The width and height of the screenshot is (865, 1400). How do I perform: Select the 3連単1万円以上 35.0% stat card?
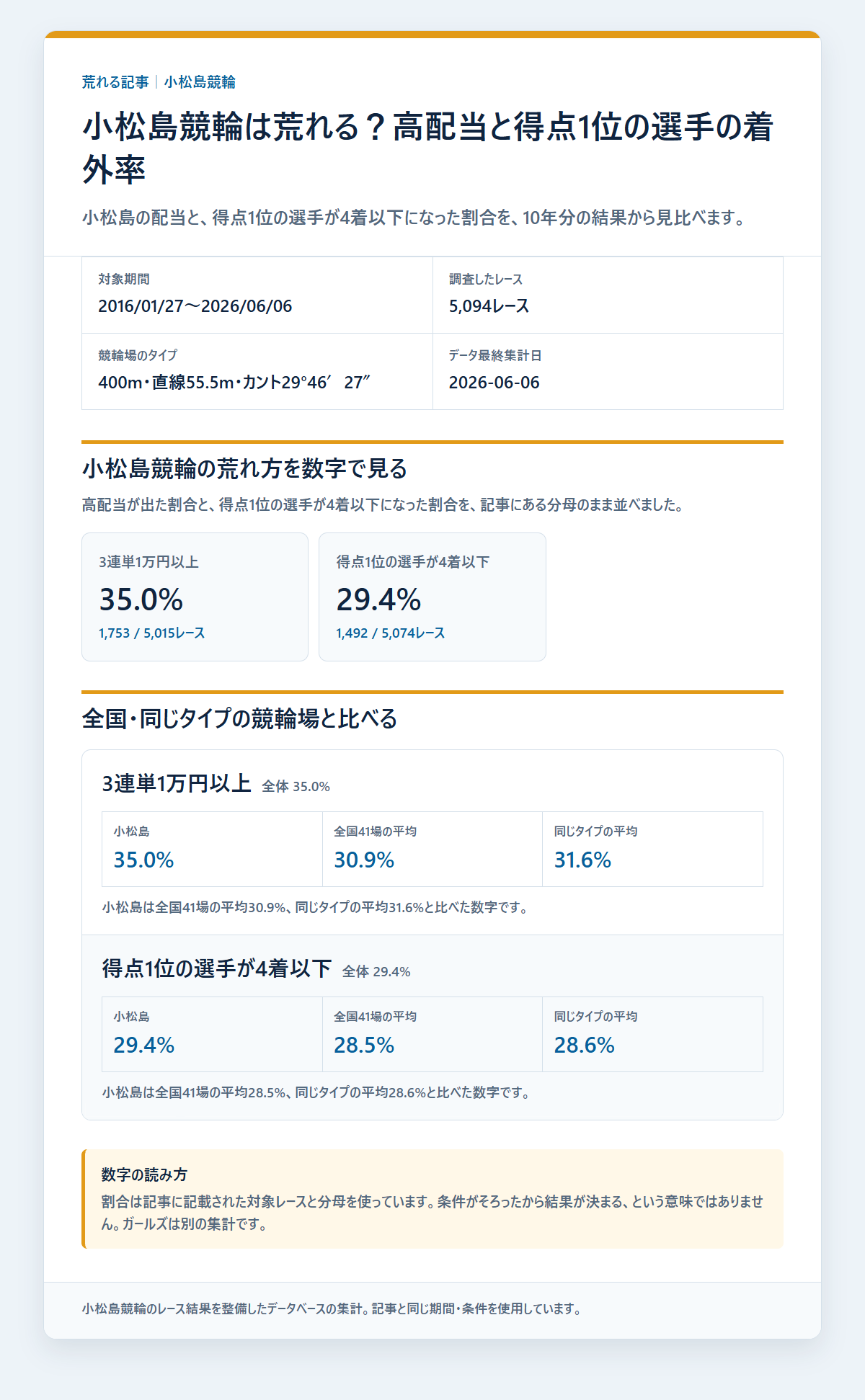tap(195, 597)
